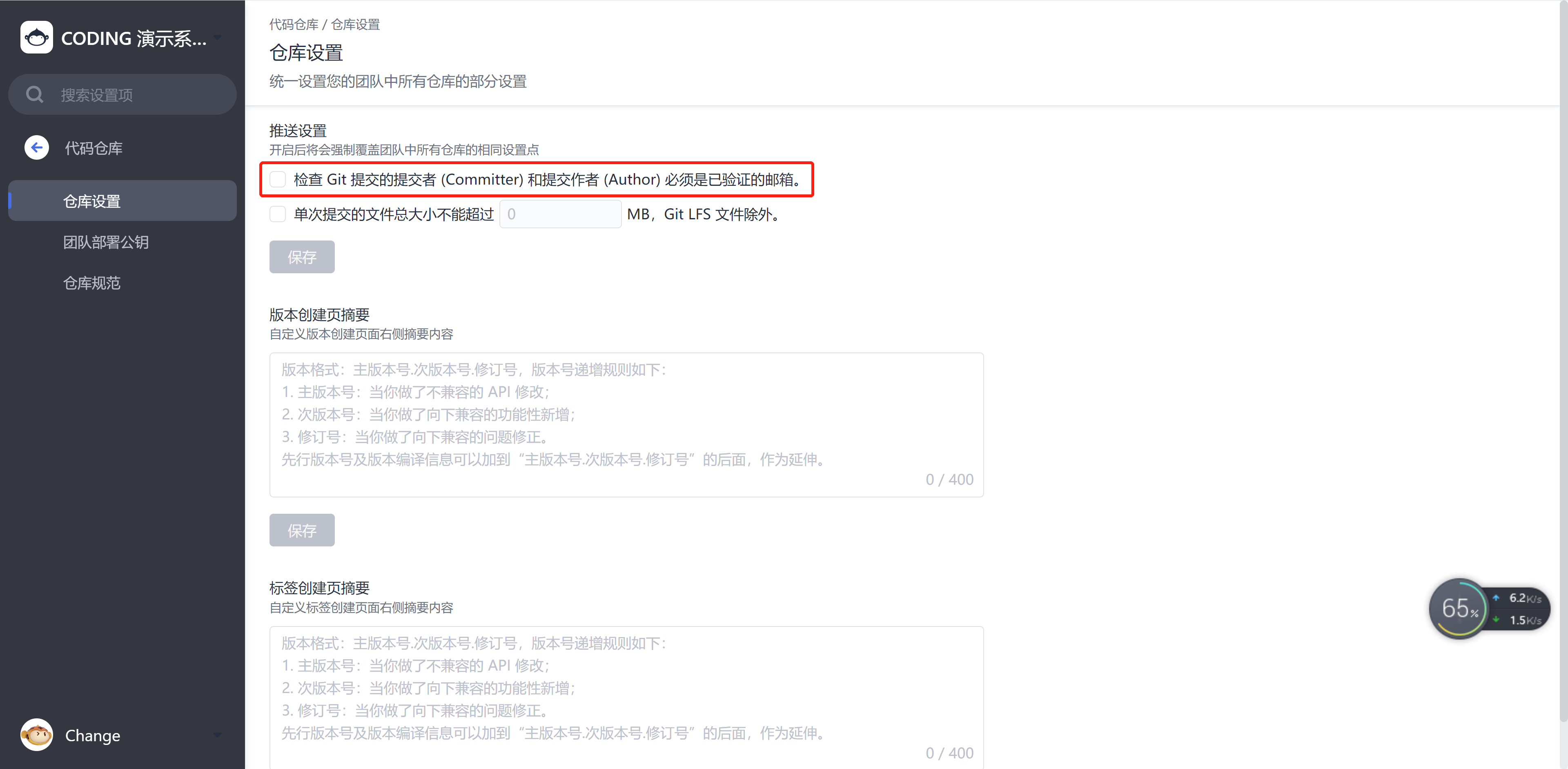Viewport: 1568px width, 769px height.
Task: Expand the CODING team name dropdown arrow
Action: (218, 38)
